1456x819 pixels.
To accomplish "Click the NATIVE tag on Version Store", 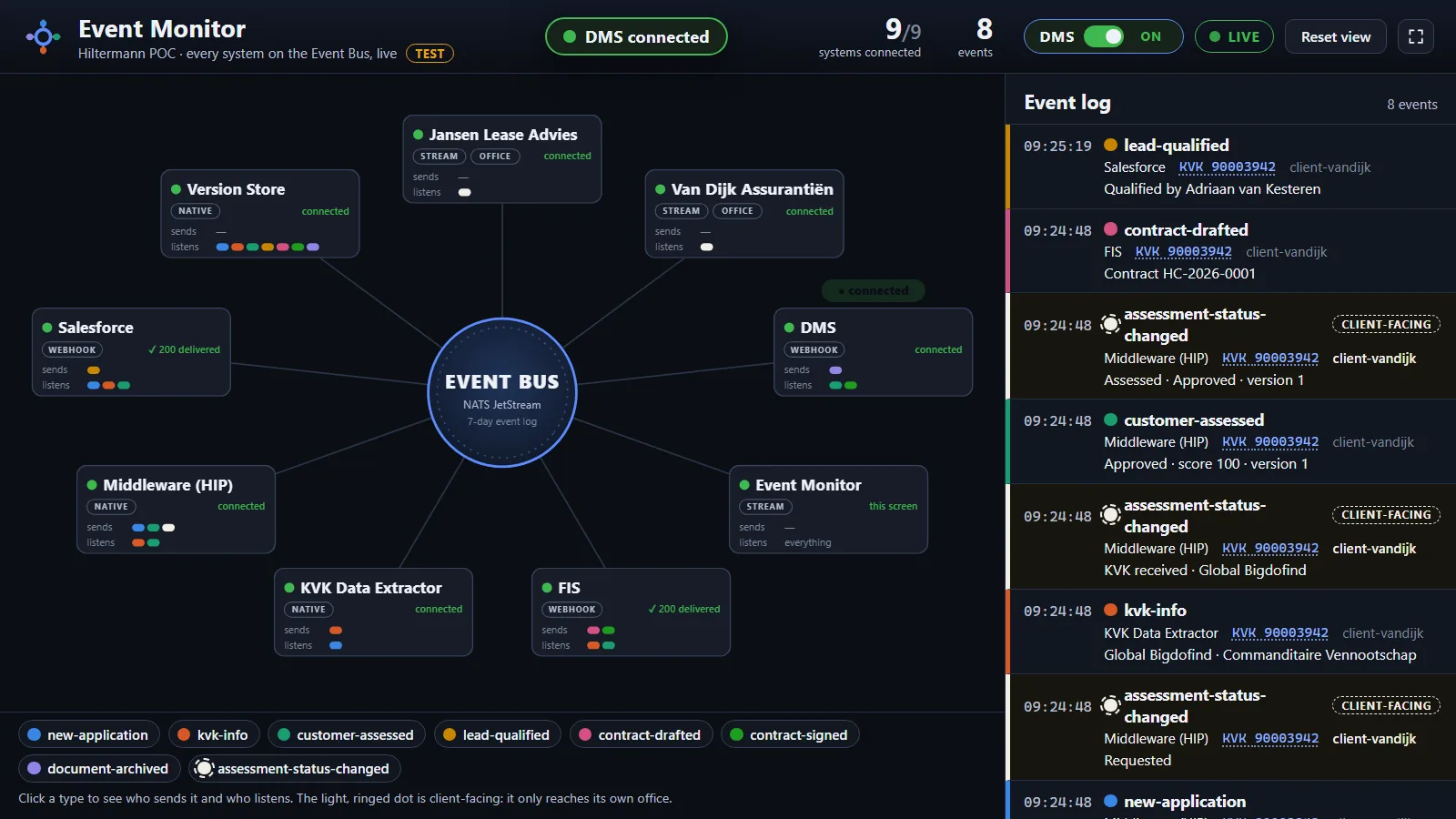I will (195, 211).
